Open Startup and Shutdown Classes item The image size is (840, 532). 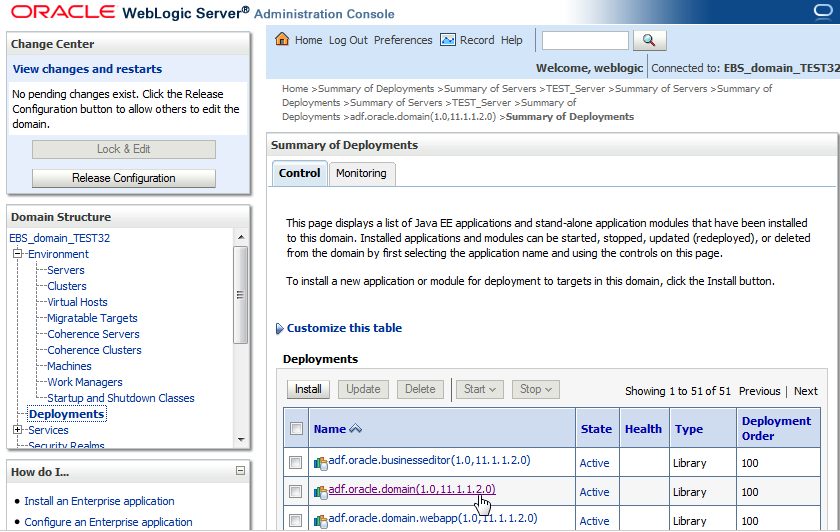(121, 398)
